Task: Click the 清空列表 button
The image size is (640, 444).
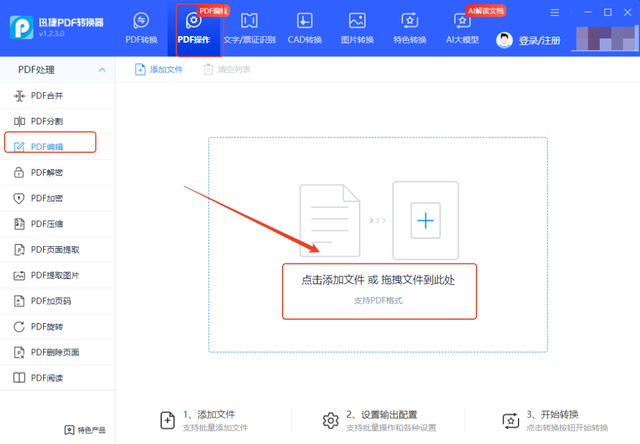Action: coord(227,69)
